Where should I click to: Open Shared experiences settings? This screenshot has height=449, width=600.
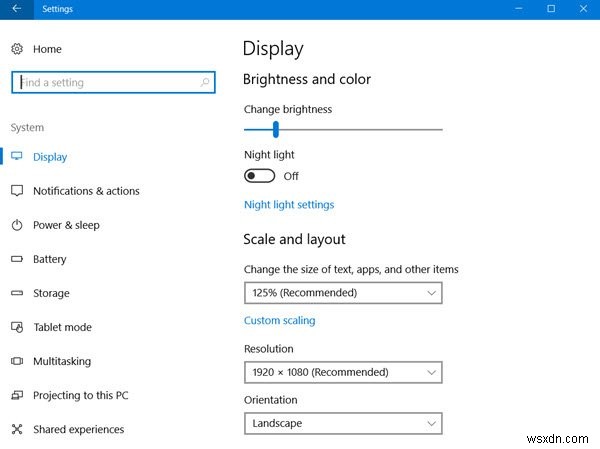pos(78,429)
